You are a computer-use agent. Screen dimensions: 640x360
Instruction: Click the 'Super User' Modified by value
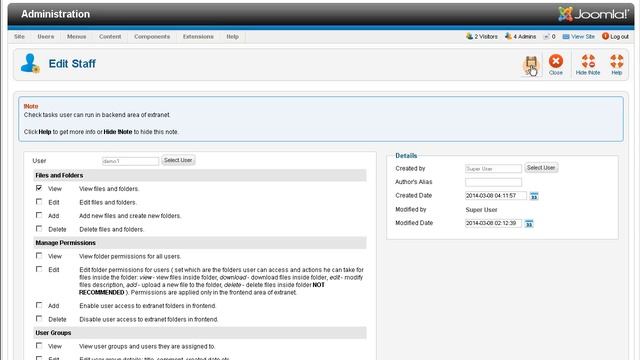pyautogui.click(x=481, y=210)
